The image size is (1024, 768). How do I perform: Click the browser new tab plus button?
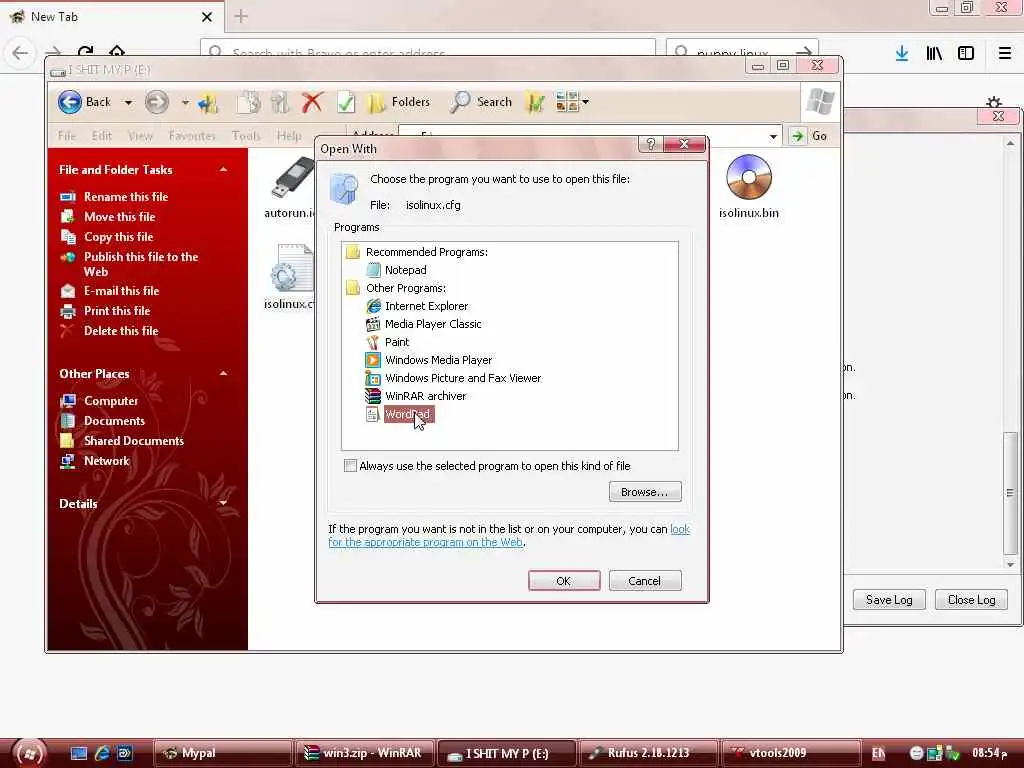pyautogui.click(x=241, y=16)
